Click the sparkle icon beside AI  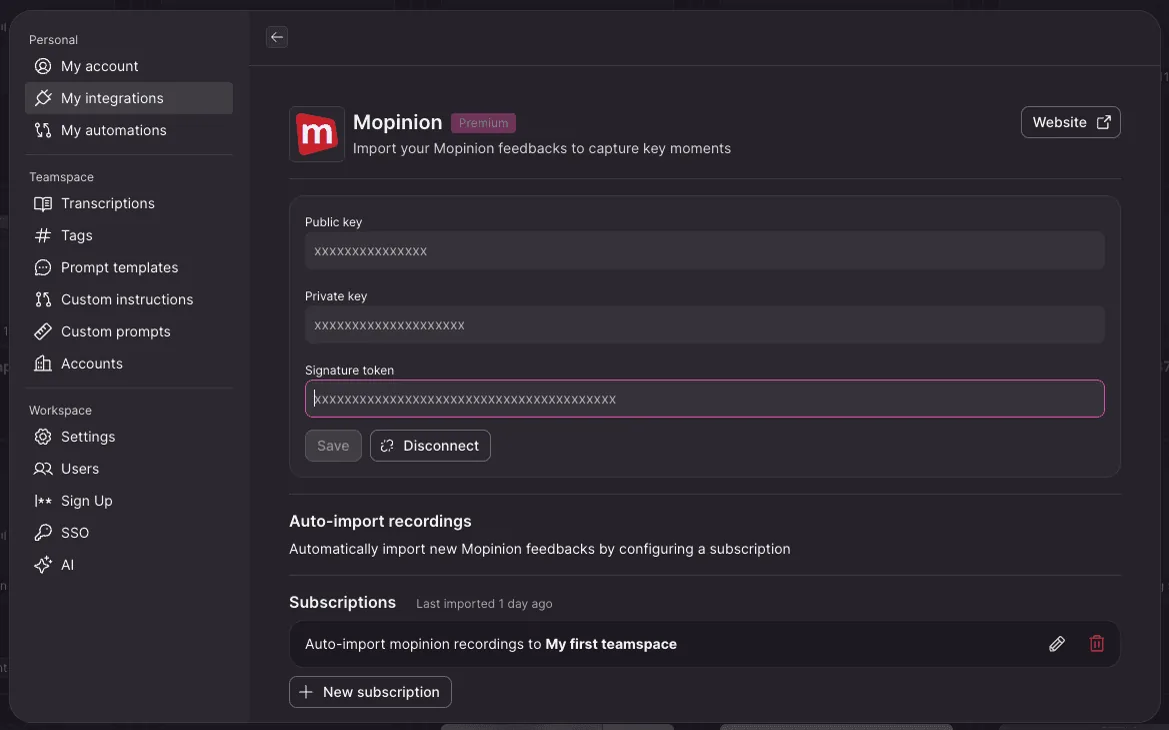point(43,565)
